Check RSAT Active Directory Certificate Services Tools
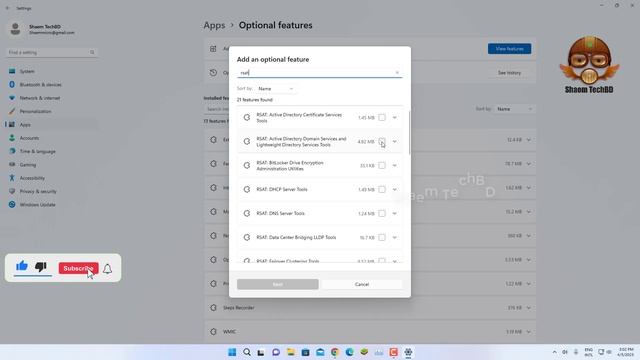The height and width of the screenshot is (360, 640). pyautogui.click(x=382, y=118)
